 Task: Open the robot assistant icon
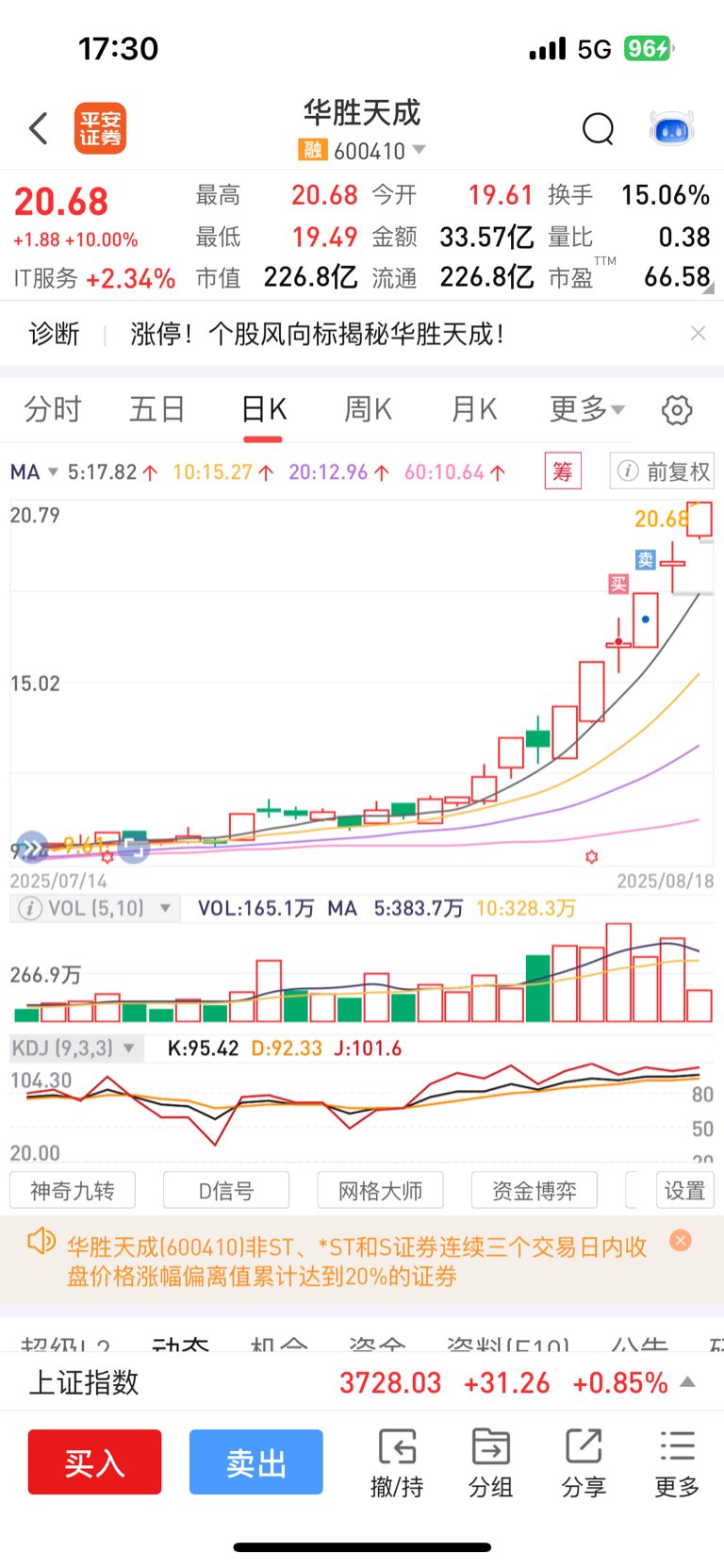[672, 128]
